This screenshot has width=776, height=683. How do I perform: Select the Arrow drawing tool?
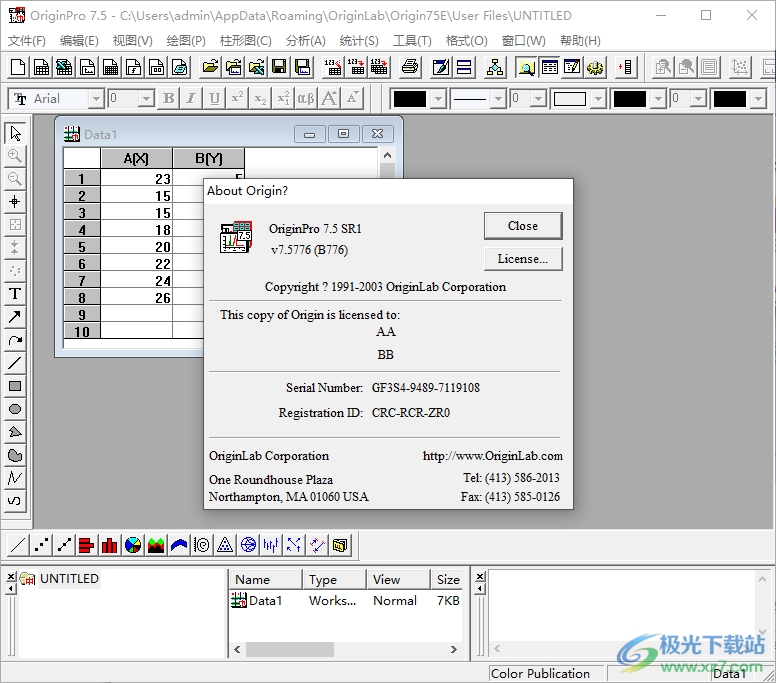coord(15,316)
